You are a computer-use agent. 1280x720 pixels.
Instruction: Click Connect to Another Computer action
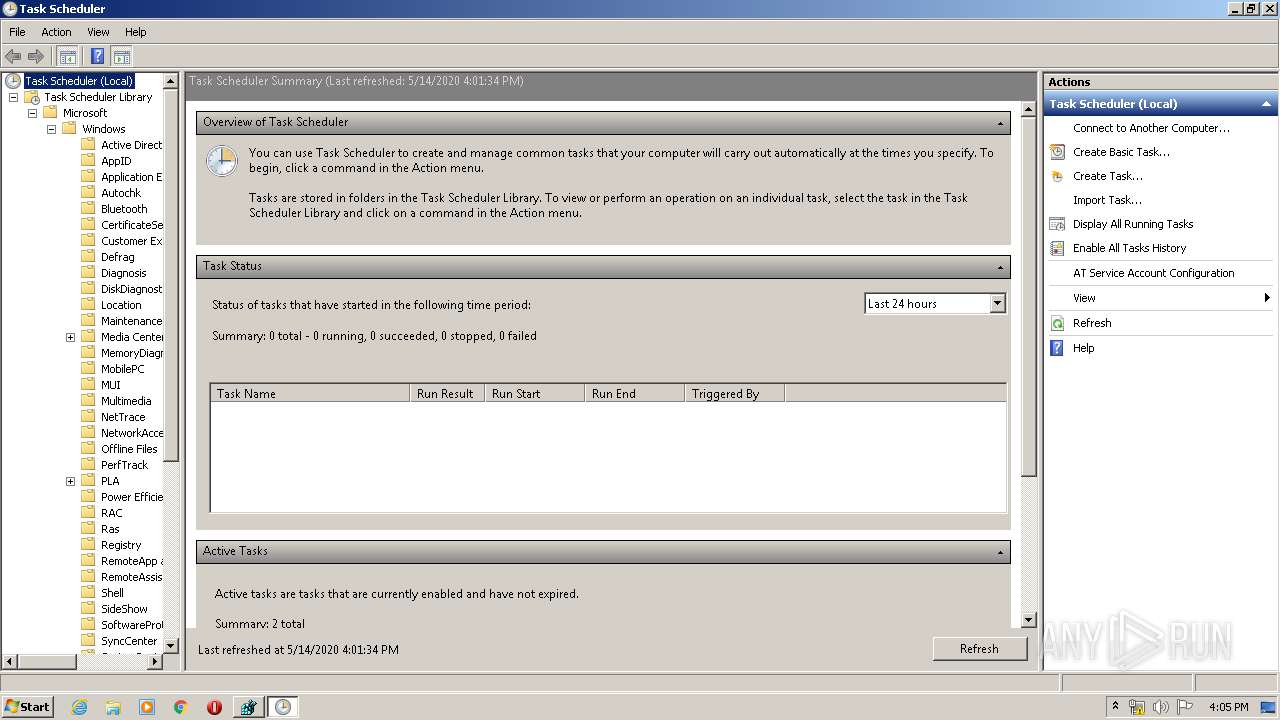(x=1151, y=128)
